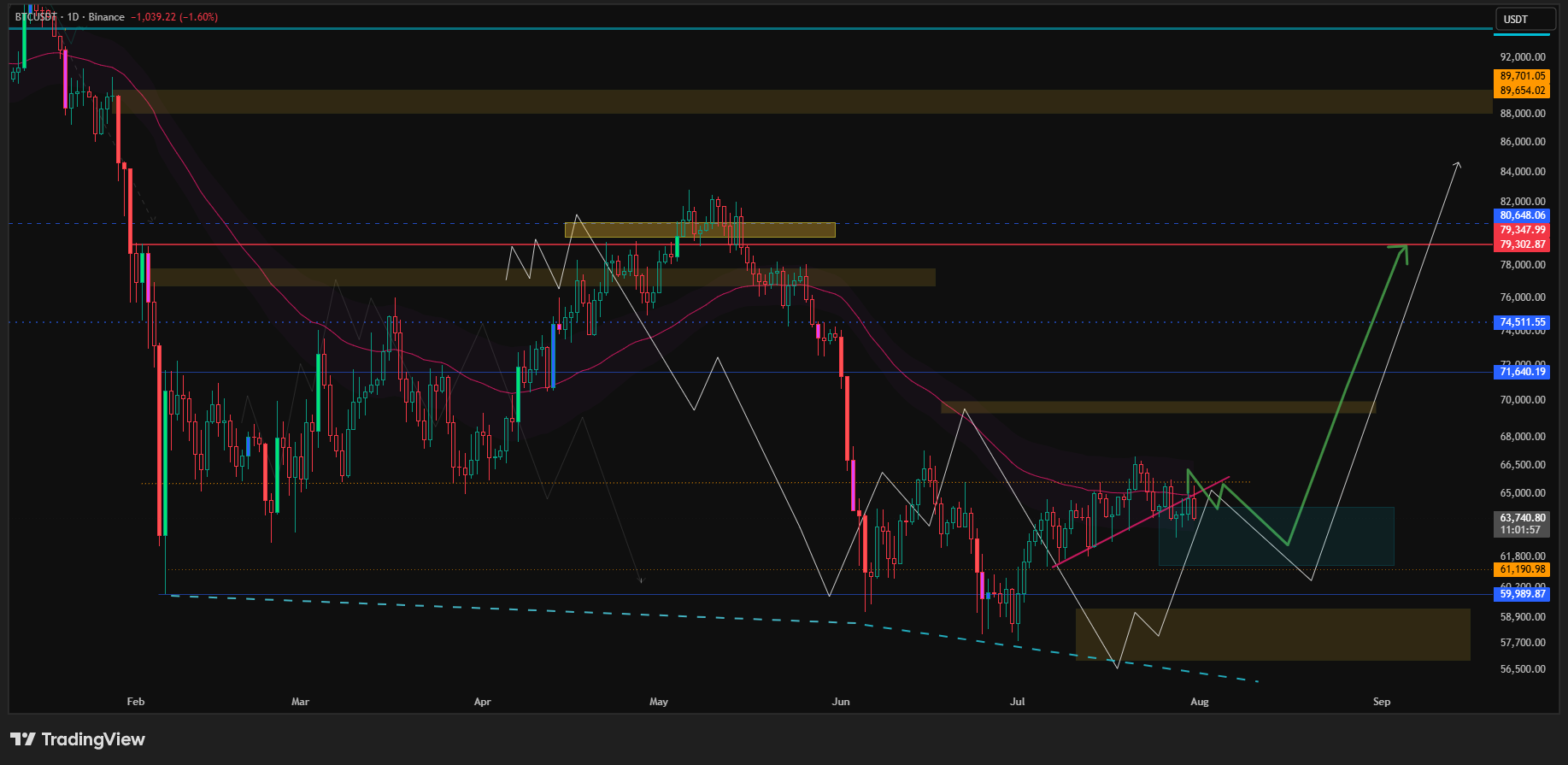The width and height of the screenshot is (1568, 765).
Task: Click the 68,000.00 price axis tick
Action: [x=1523, y=437]
